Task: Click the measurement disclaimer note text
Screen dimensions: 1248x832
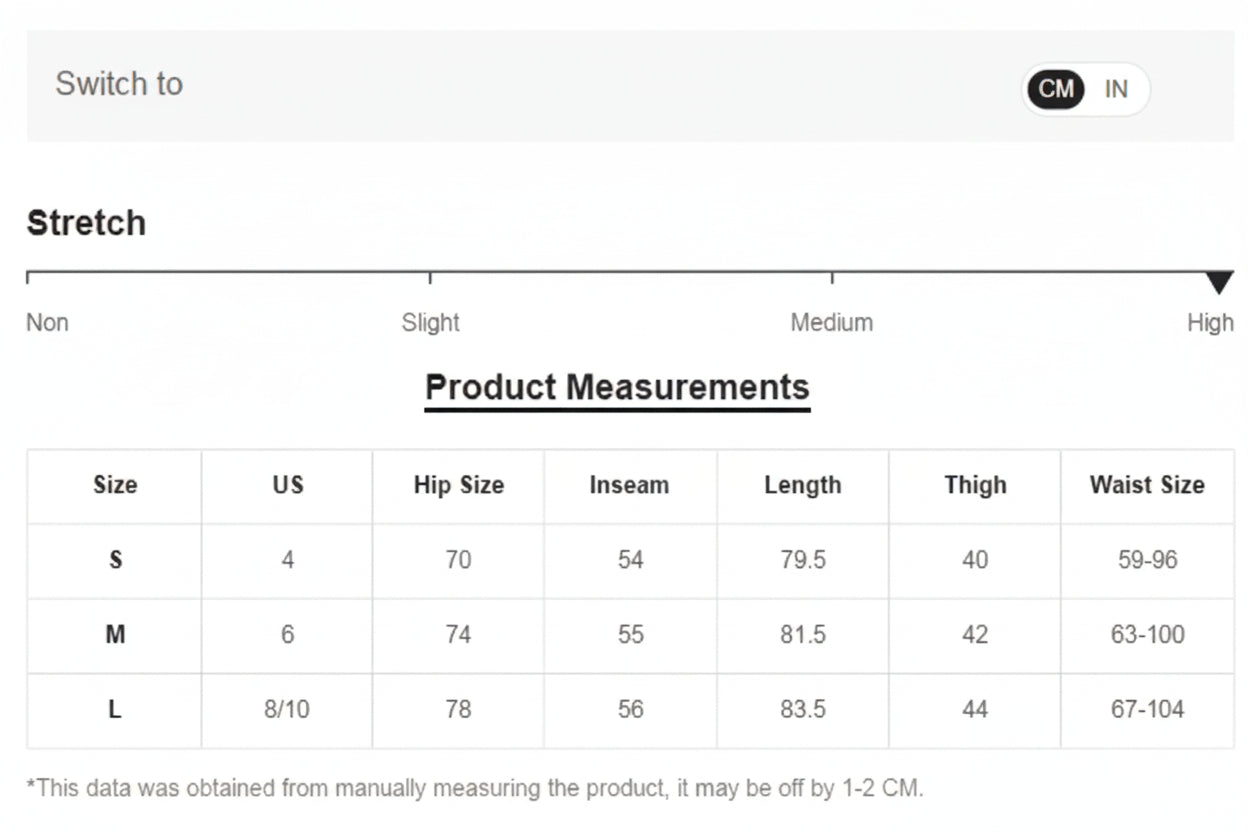Action: 475,788
